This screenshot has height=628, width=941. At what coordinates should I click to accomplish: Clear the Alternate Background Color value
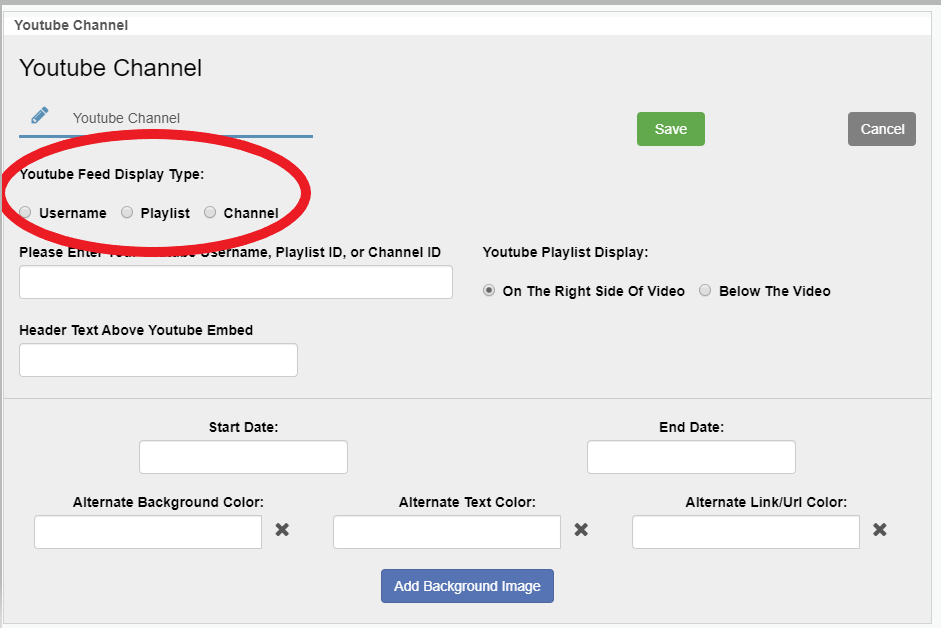[x=282, y=530]
